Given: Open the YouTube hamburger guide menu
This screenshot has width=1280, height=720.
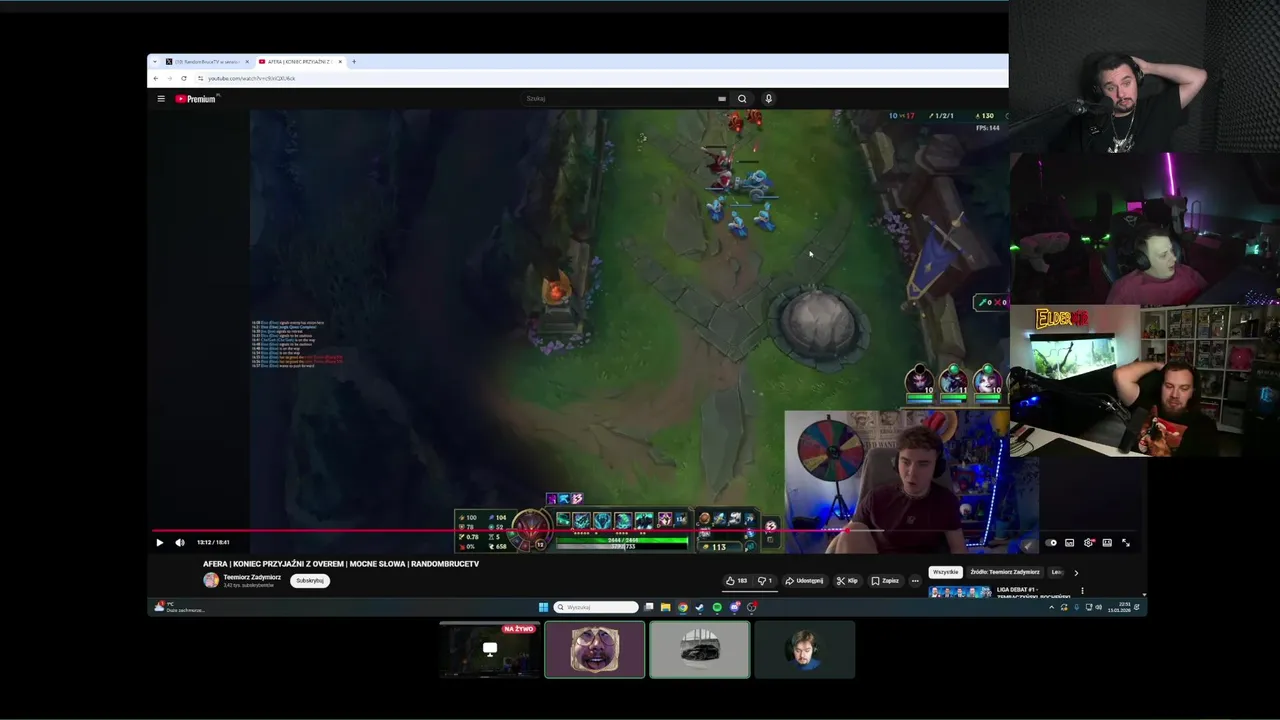Looking at the screenshot, I should tap(160, 98).
